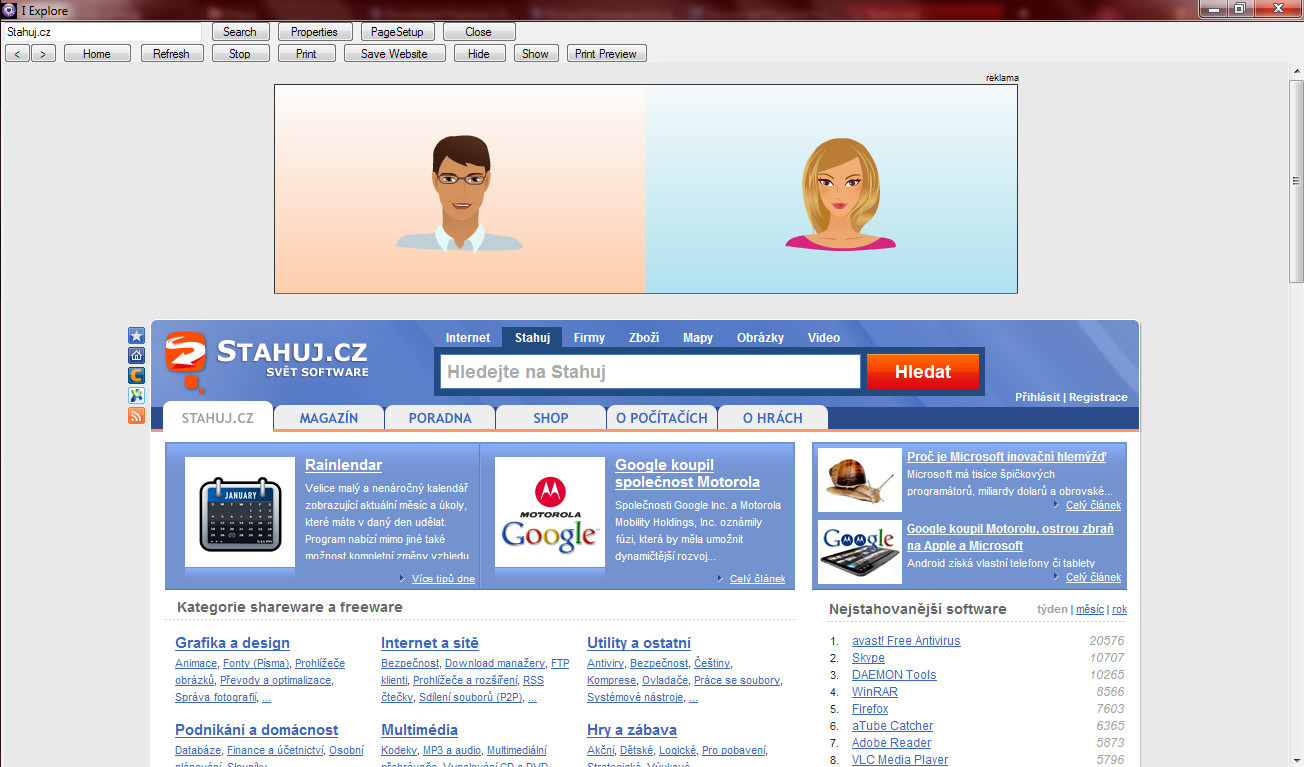Image resolution: width=1304 pixels, height=767 pixels.
Task: Switch to the SHOP tab
Action: pyautogui.click(x=551, y=418)
